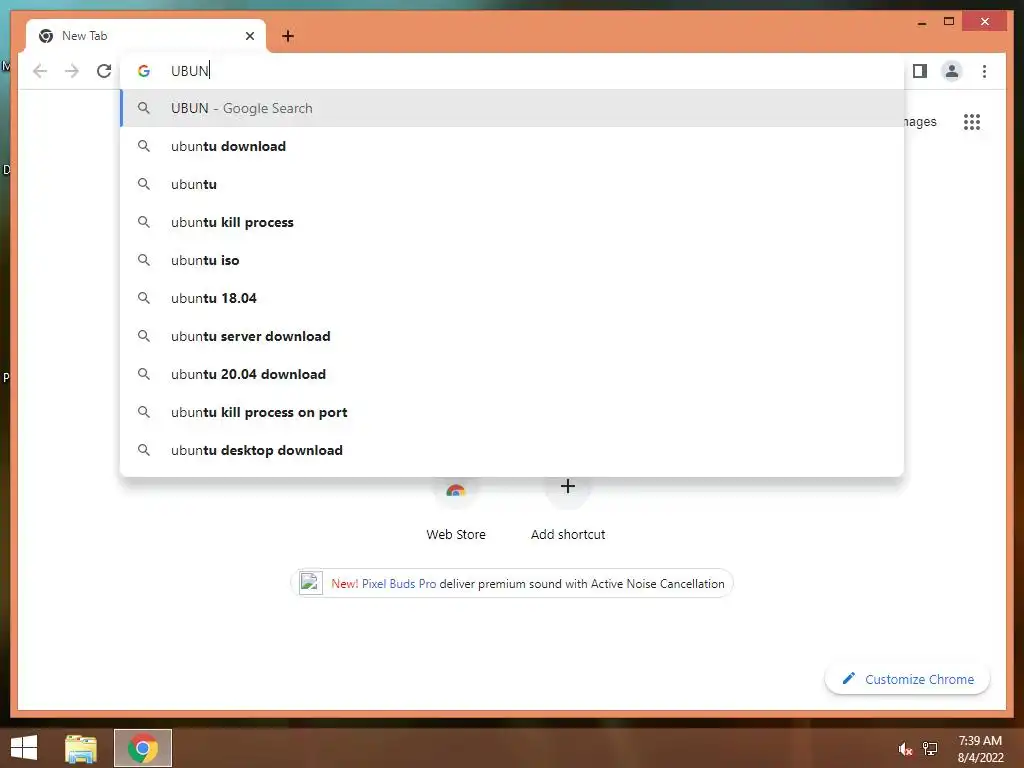Select 'ubuntu download' suggestion

(x=512, y=146)
